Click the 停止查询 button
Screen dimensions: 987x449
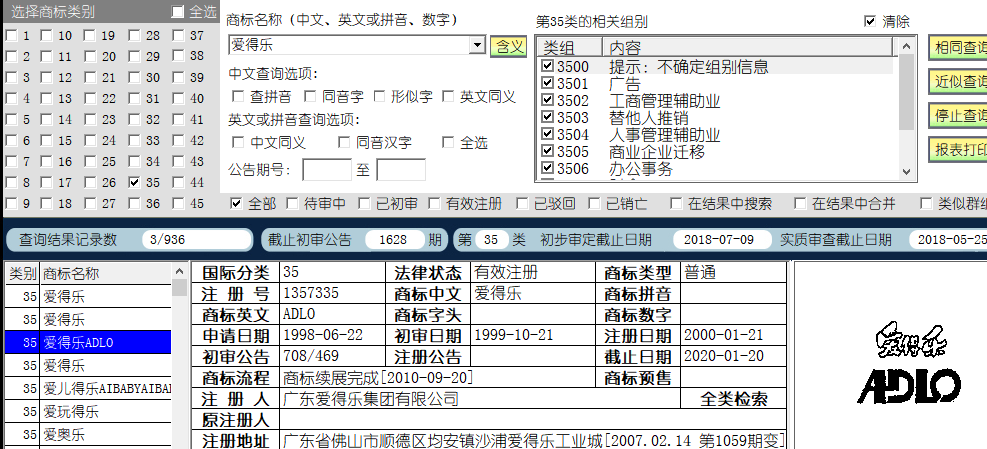click(958, 116)
